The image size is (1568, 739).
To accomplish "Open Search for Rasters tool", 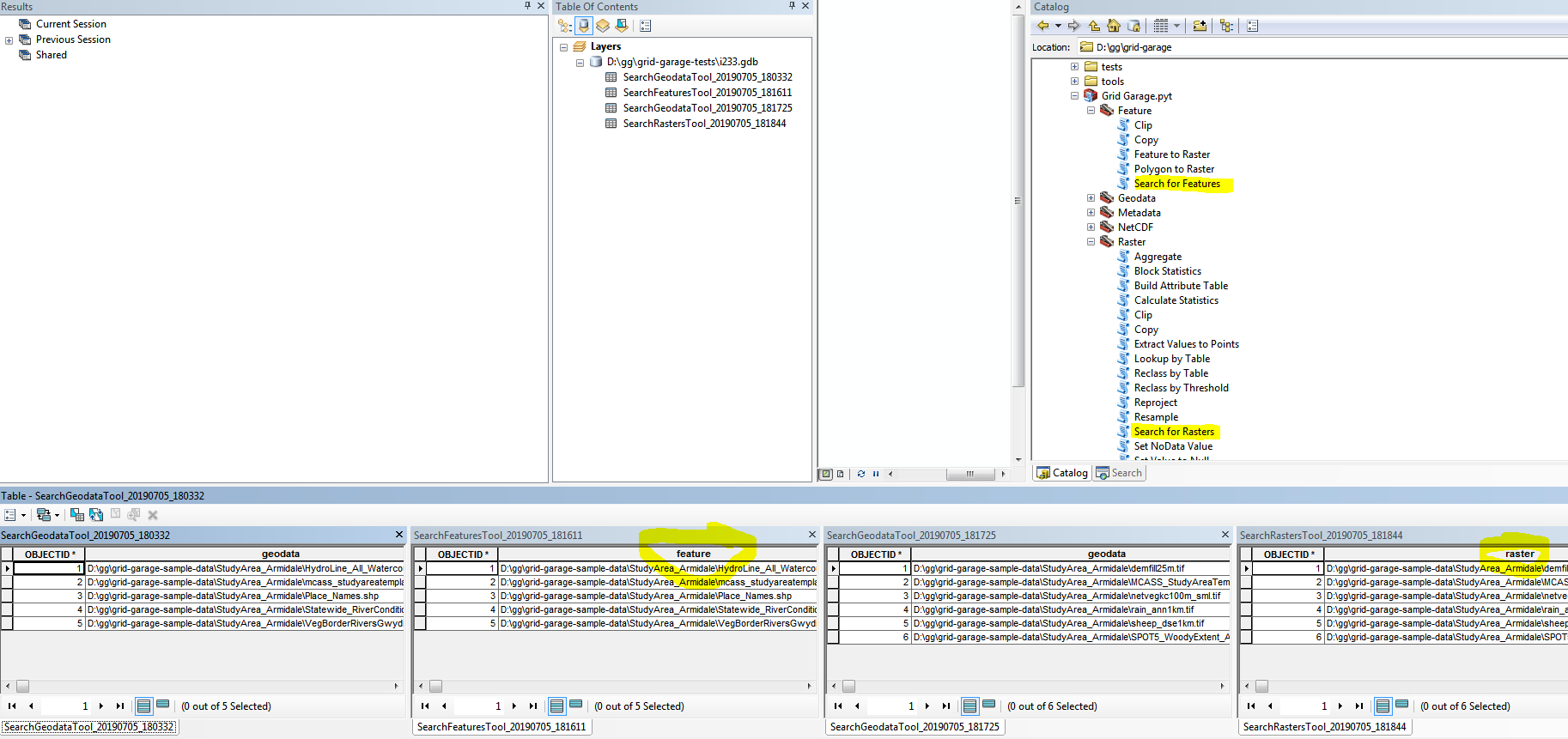I will 1174,432.
